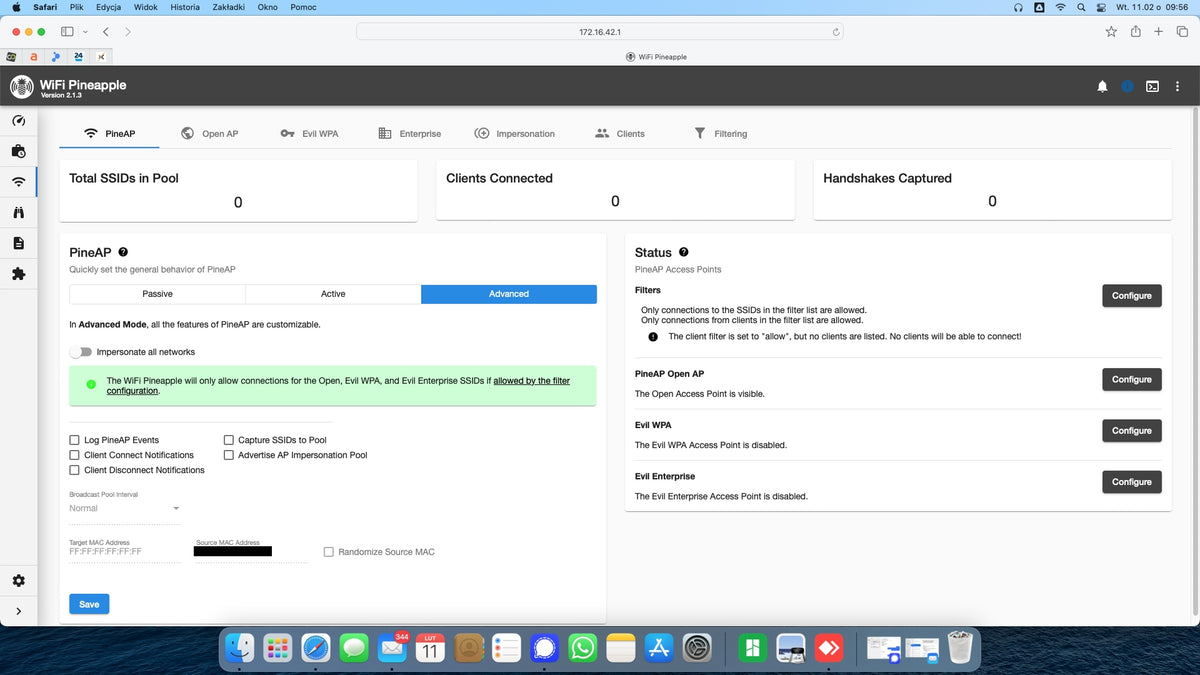Click the help icon next to Status heading

[x=684, y=252]
